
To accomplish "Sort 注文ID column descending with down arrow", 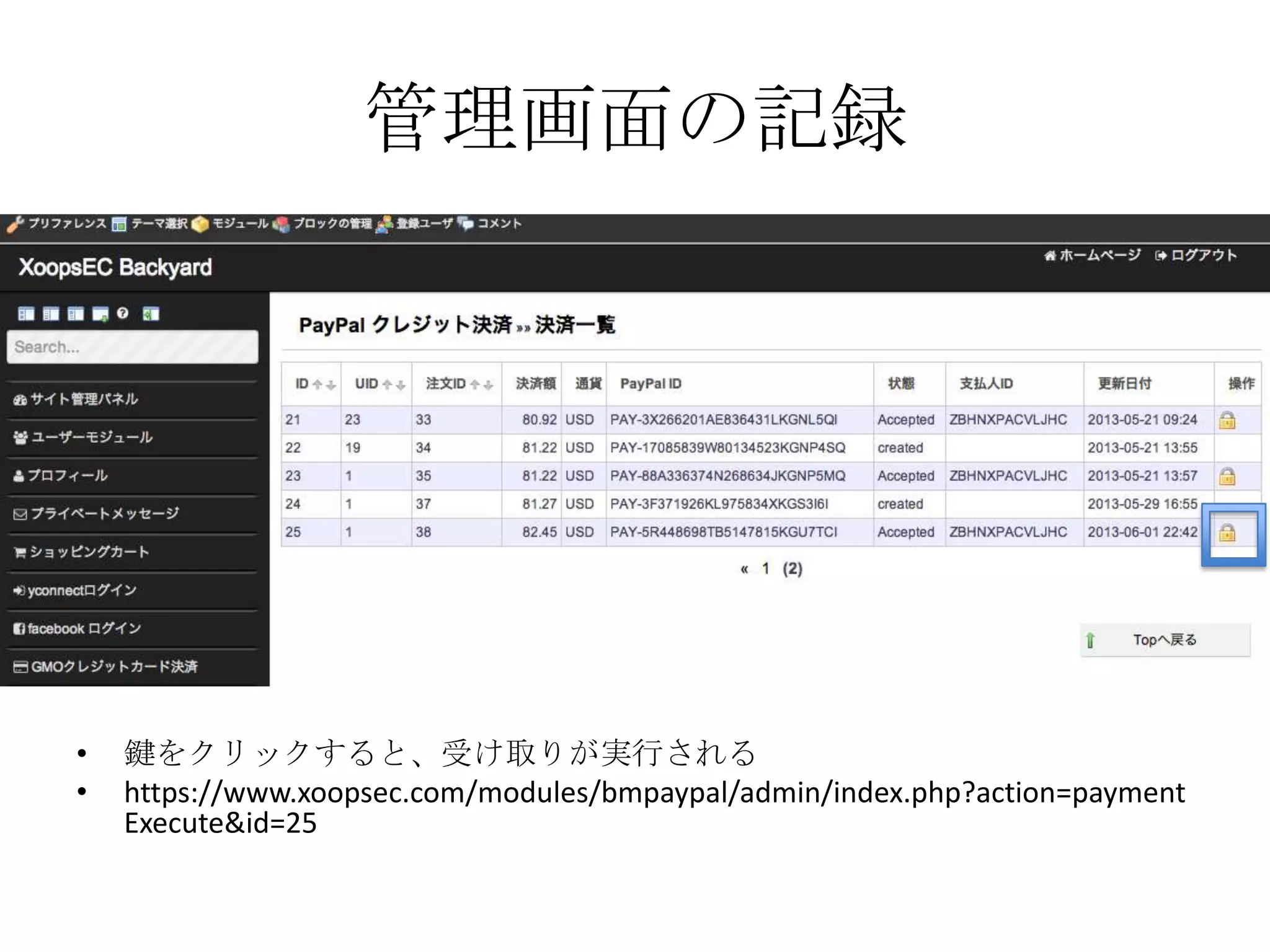I will point(489,385).
